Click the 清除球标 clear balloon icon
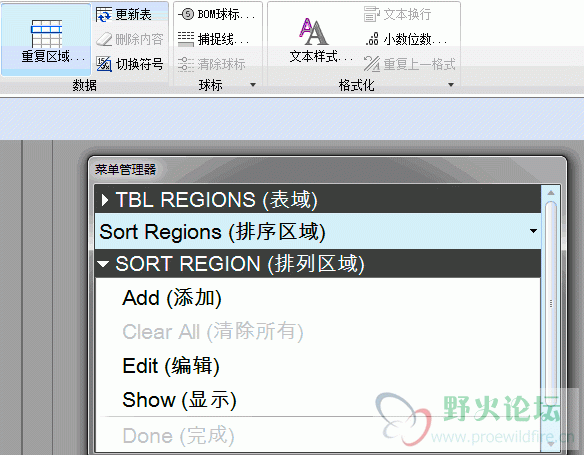 point(186,64)
